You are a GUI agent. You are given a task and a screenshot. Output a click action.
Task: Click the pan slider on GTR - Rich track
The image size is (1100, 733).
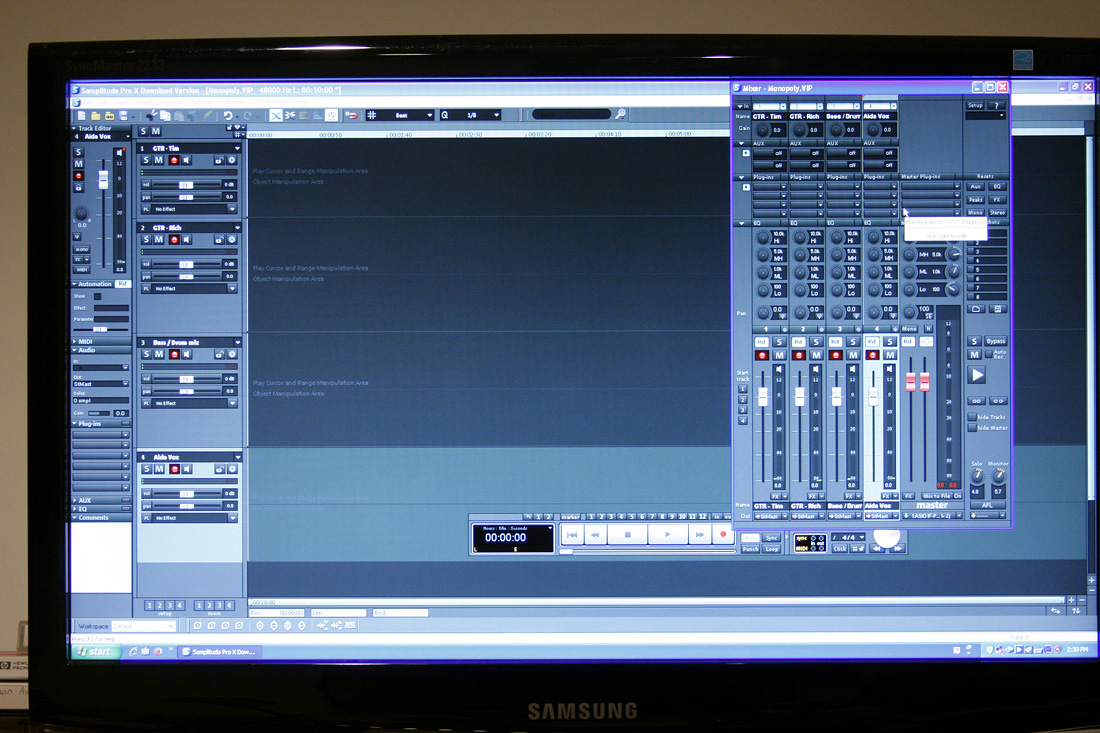click(x=187, y=276)
